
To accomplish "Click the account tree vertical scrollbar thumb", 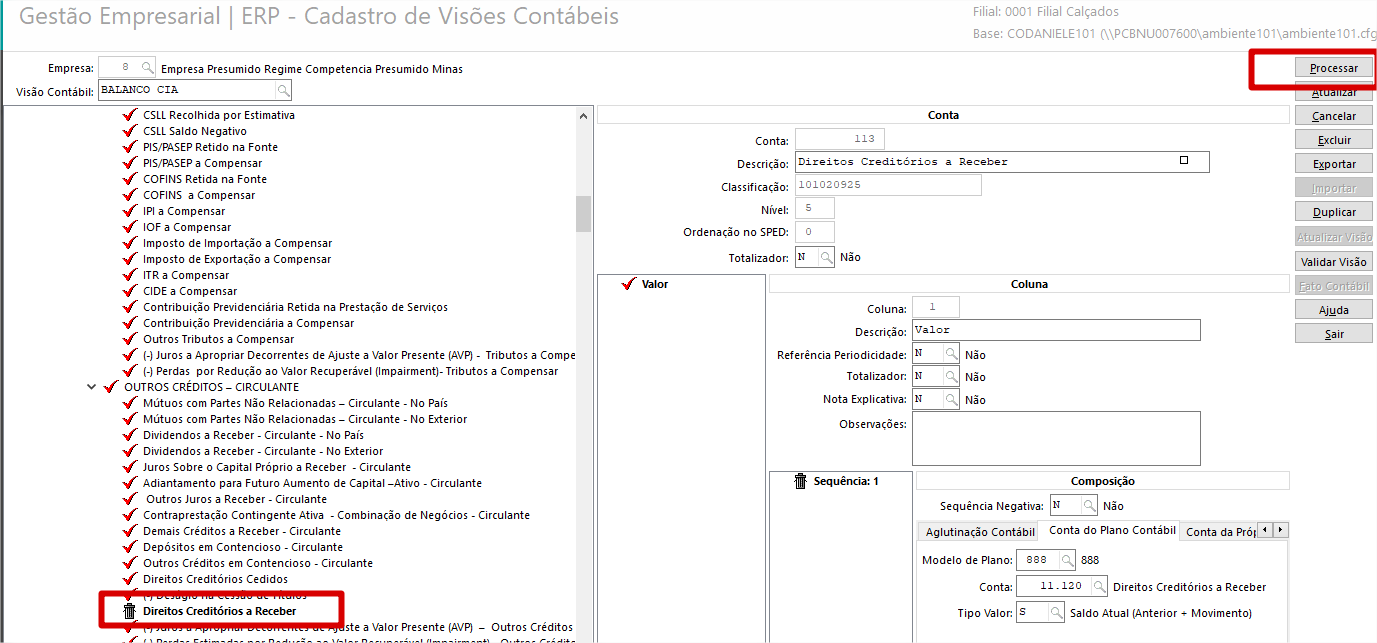I will pyautogui.click(x=583, y=213).
